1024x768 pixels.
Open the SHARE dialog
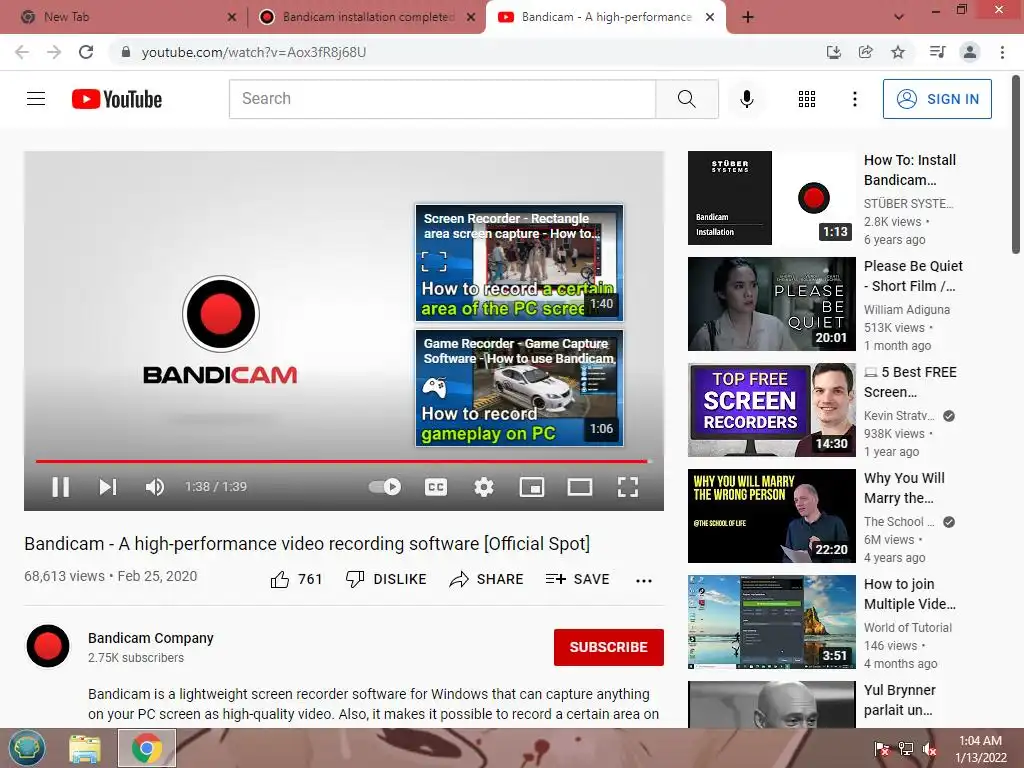click(x=487, y=579)
